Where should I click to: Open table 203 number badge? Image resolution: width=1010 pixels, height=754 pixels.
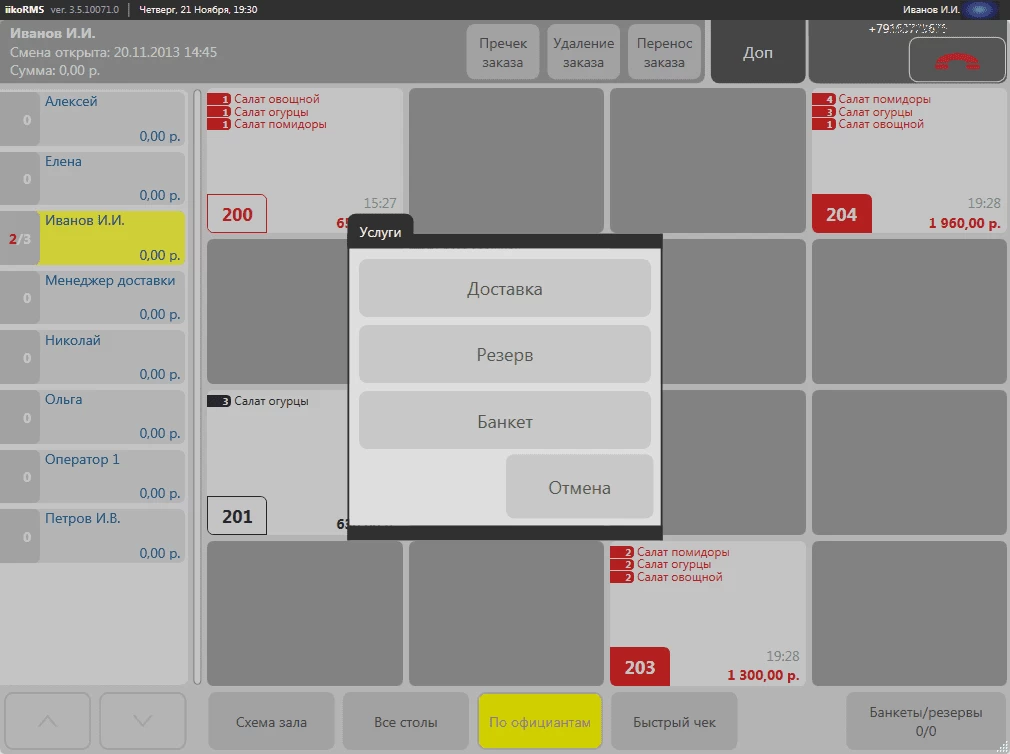[x=639, y=667]
